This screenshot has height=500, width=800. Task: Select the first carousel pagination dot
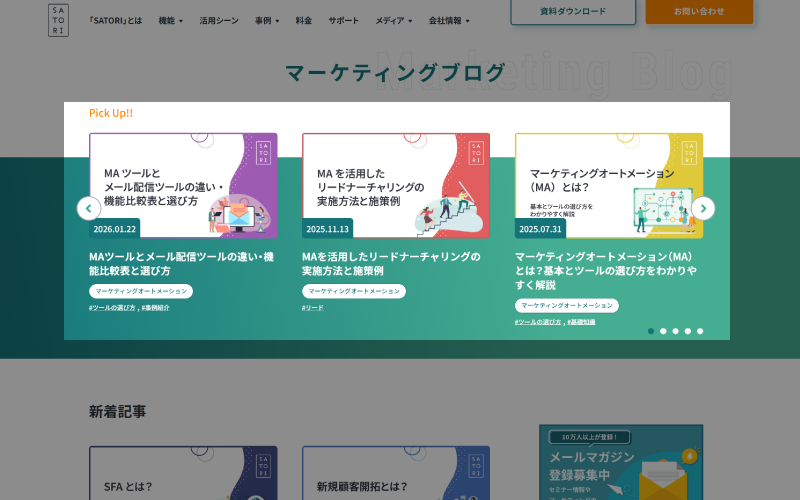click(651, 331)
